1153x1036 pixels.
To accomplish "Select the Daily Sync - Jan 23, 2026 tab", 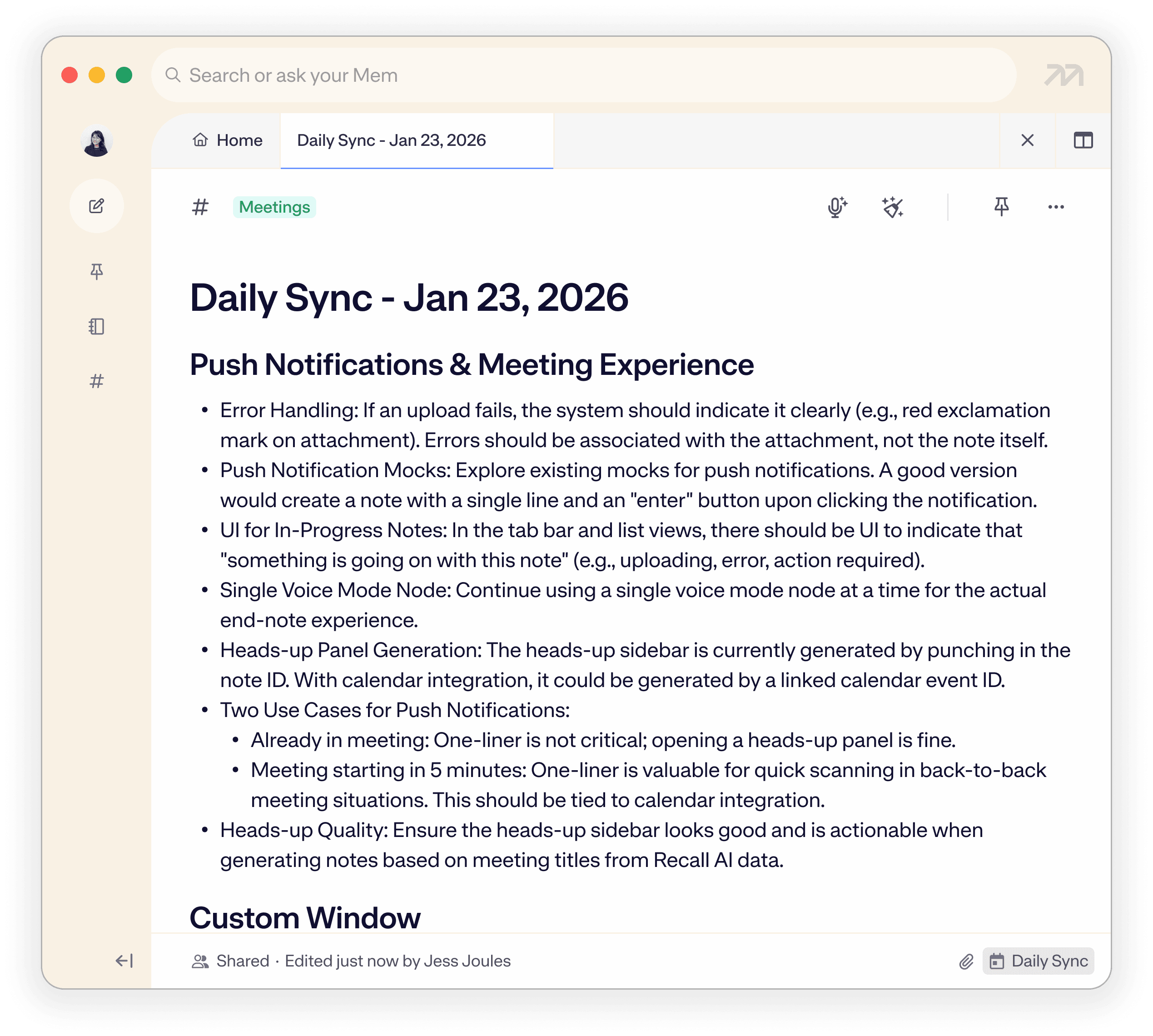I will [x=392, y=140].
